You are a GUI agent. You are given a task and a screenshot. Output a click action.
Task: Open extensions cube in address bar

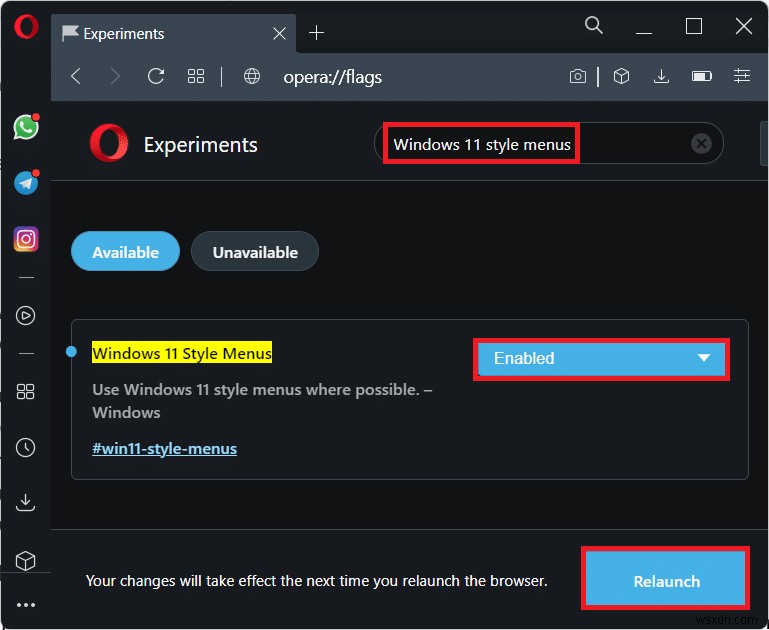pos(621,76)
